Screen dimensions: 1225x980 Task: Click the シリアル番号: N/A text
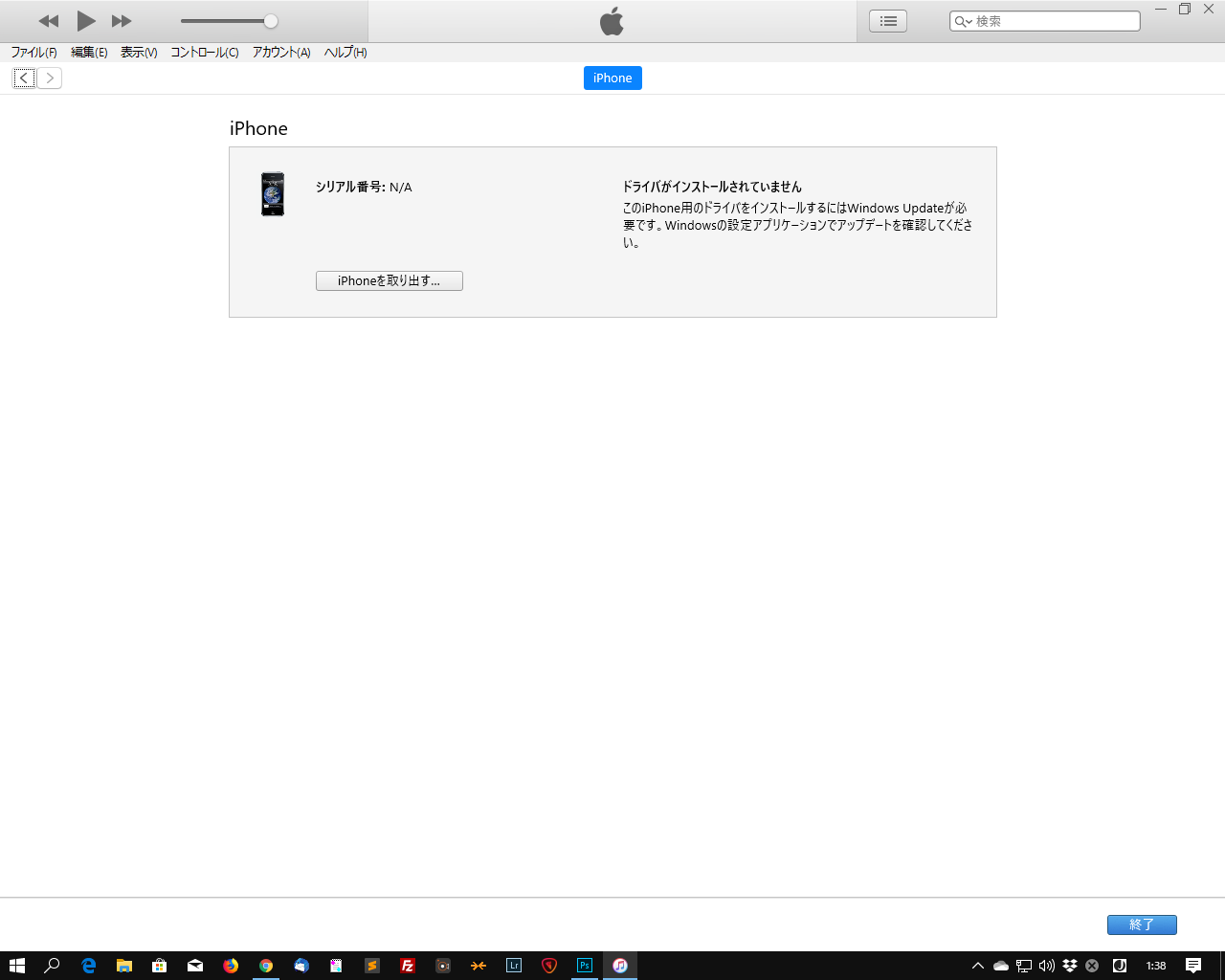coord(364,188)
